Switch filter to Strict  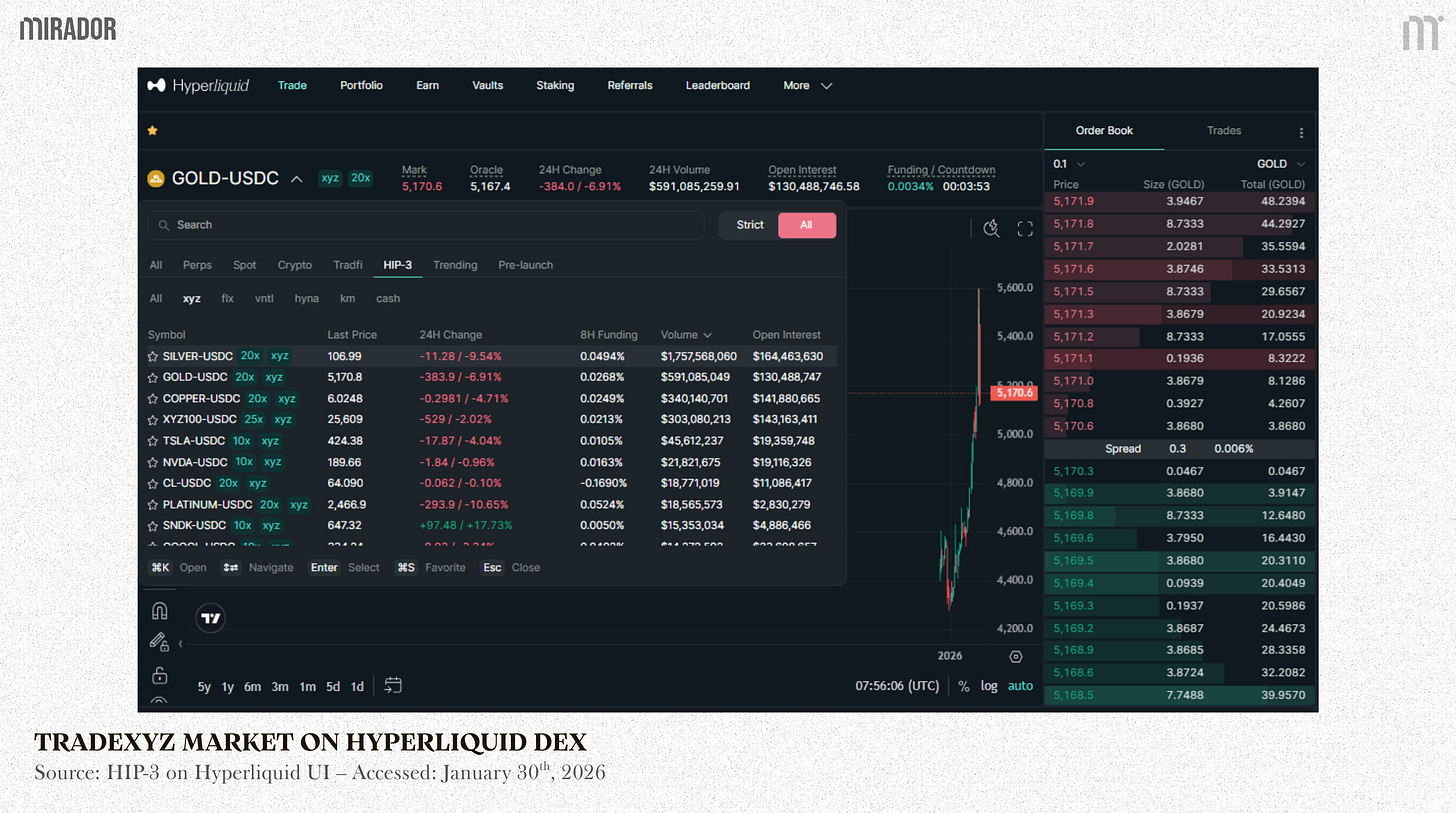[x=750, y=225]
